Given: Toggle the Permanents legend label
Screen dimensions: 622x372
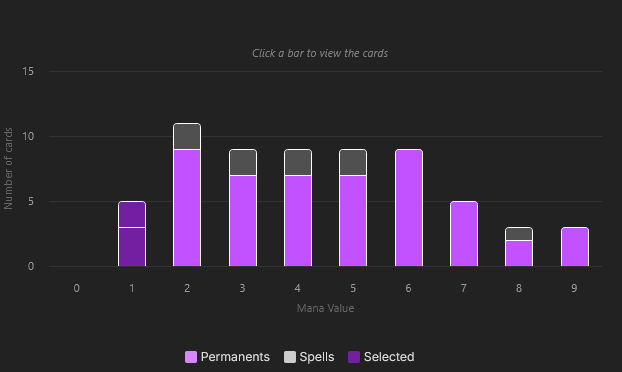Looking at the screenshot, I should pyautogui.click(x=235, y=357).
